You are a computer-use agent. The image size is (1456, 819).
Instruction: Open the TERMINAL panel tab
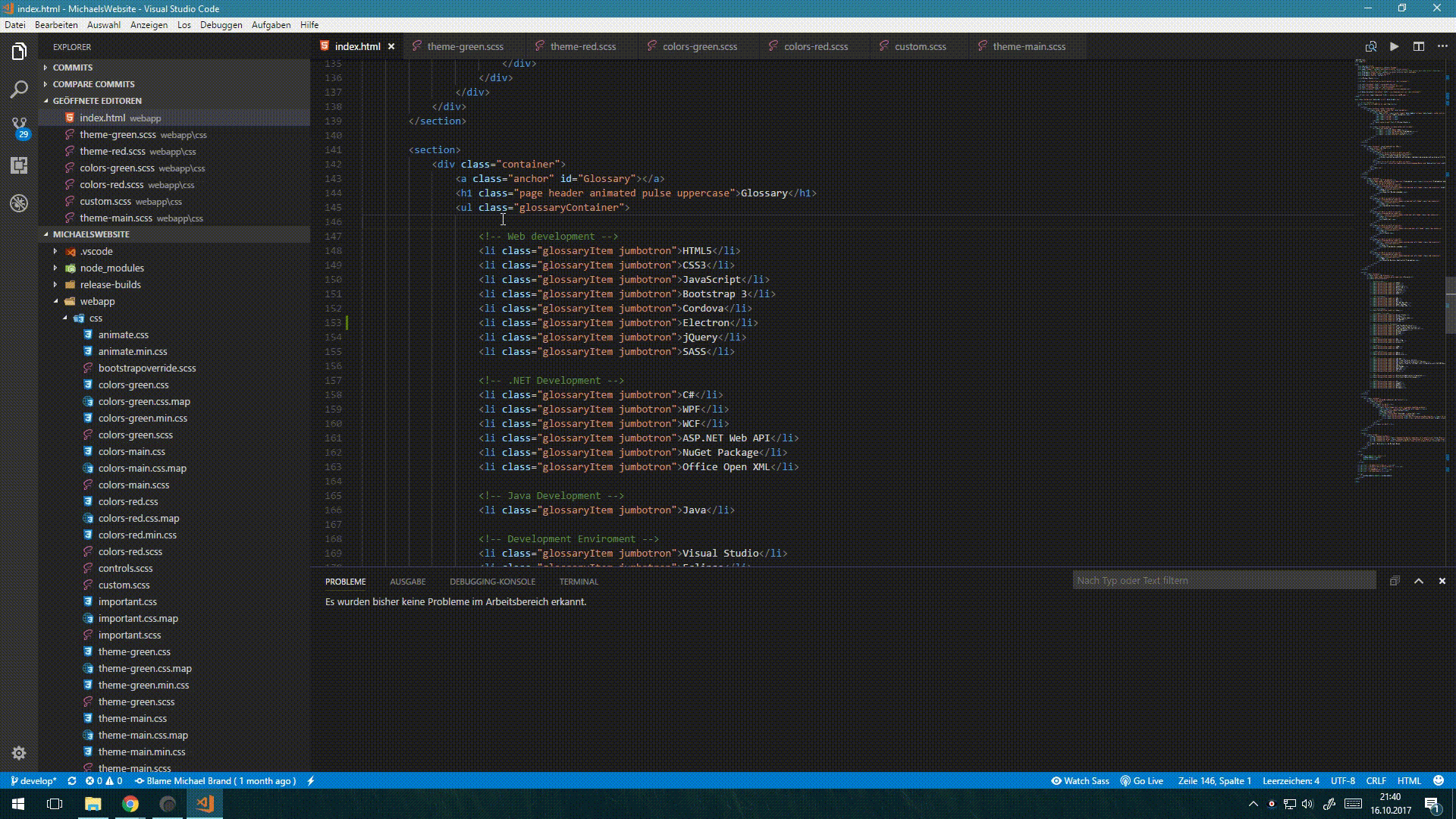point(579,582)
